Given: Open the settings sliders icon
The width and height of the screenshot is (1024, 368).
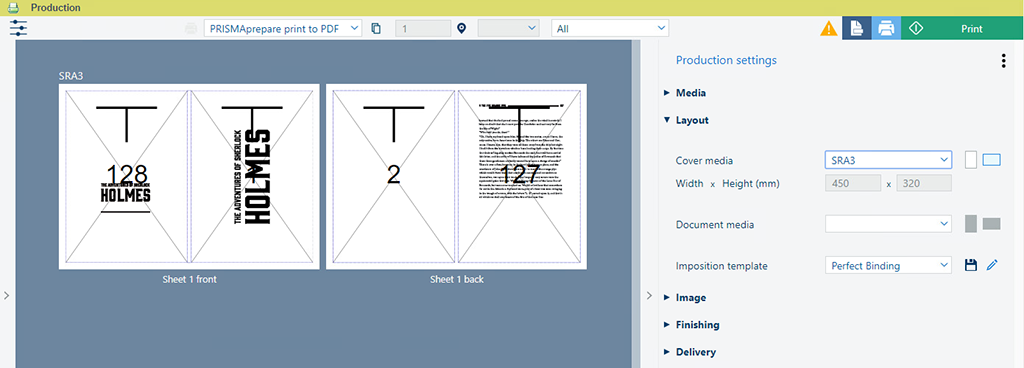Looking at the screenshot, I should click(x=18, y=28).
